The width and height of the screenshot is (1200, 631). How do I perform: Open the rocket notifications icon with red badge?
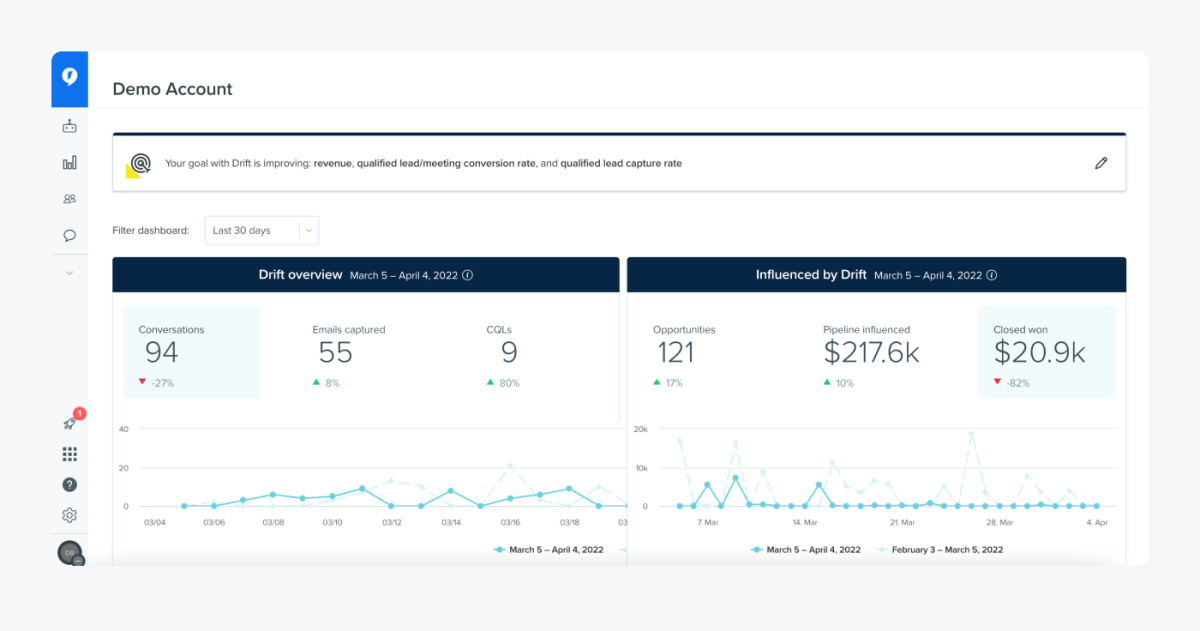(x=69, y=423)
